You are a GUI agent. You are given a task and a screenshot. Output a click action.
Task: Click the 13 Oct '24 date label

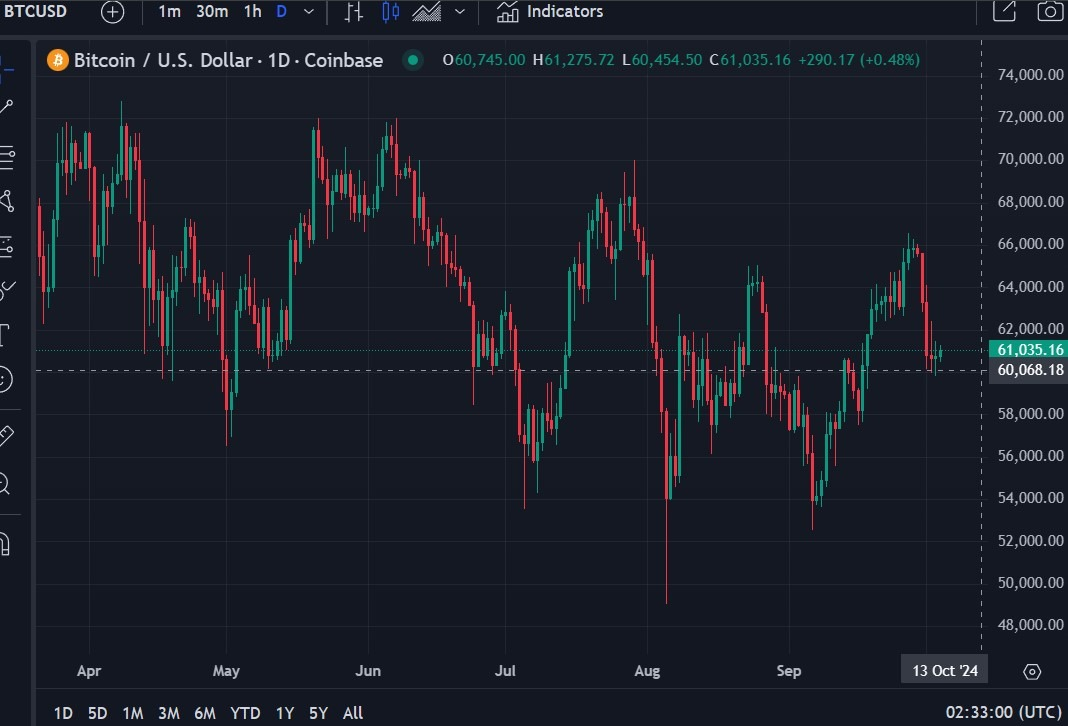(945, 670)
